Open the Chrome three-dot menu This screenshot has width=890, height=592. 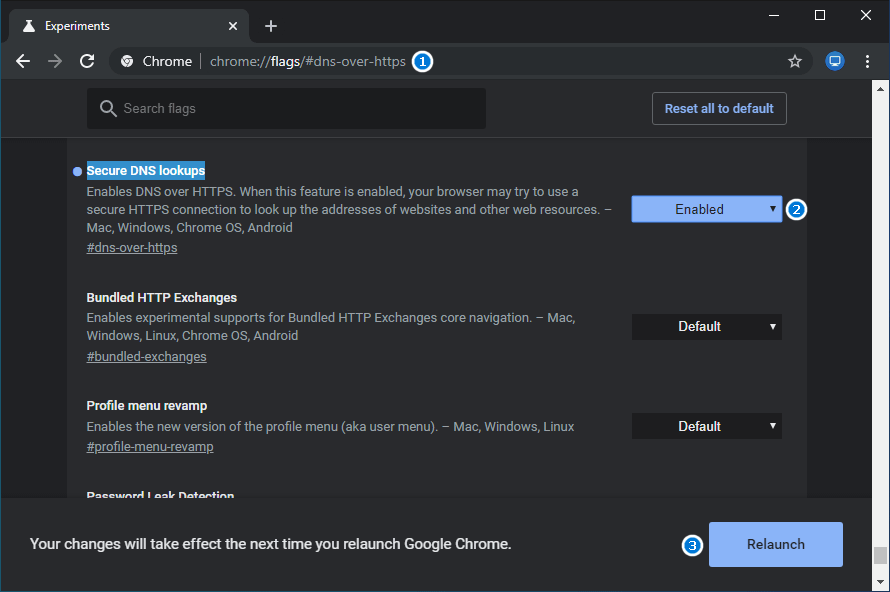coord(867,61)
